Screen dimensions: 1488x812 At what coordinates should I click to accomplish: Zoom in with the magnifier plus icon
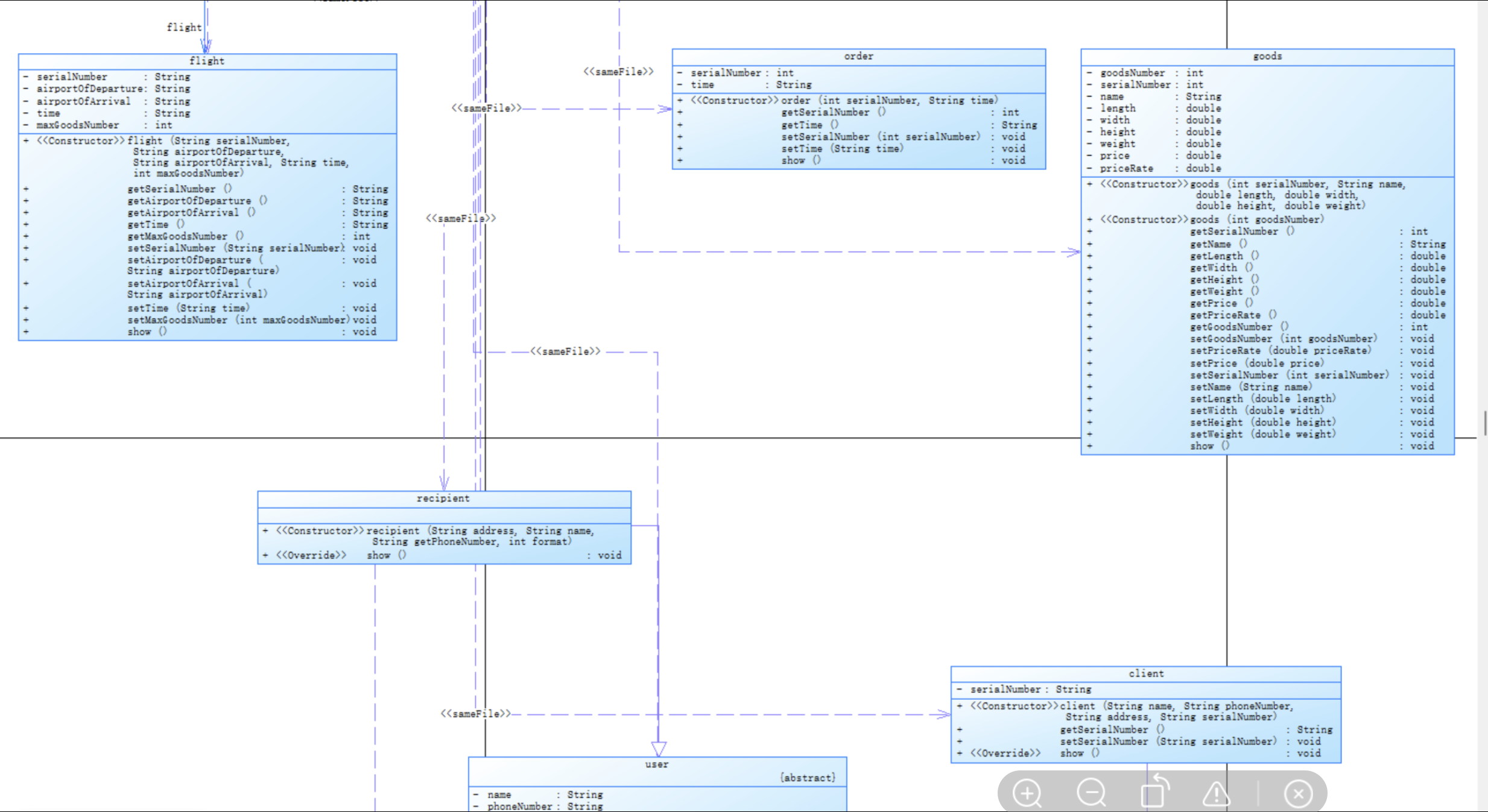click(1027, 793)
